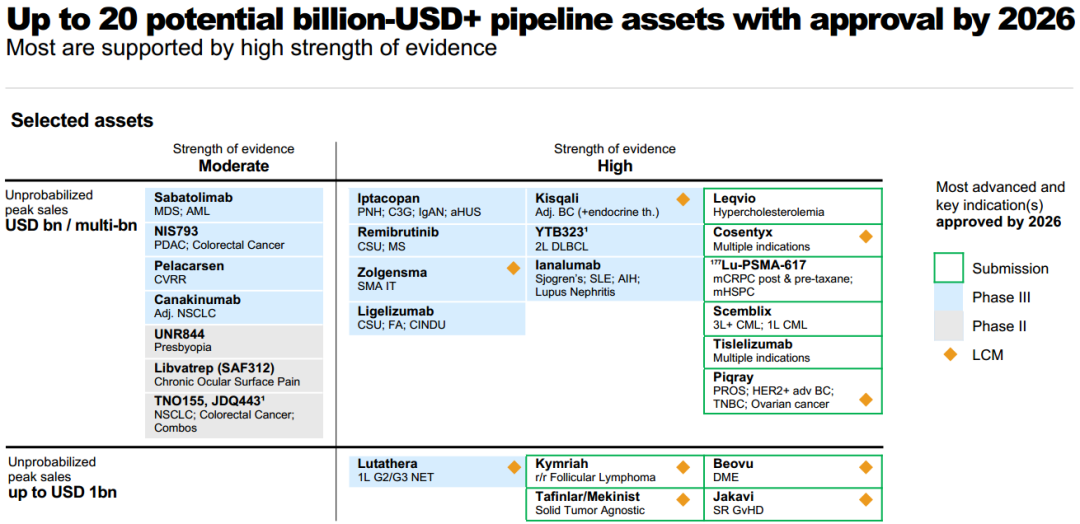
Task: Click the diamond marker beside Beovu
Action: [866, 467]
